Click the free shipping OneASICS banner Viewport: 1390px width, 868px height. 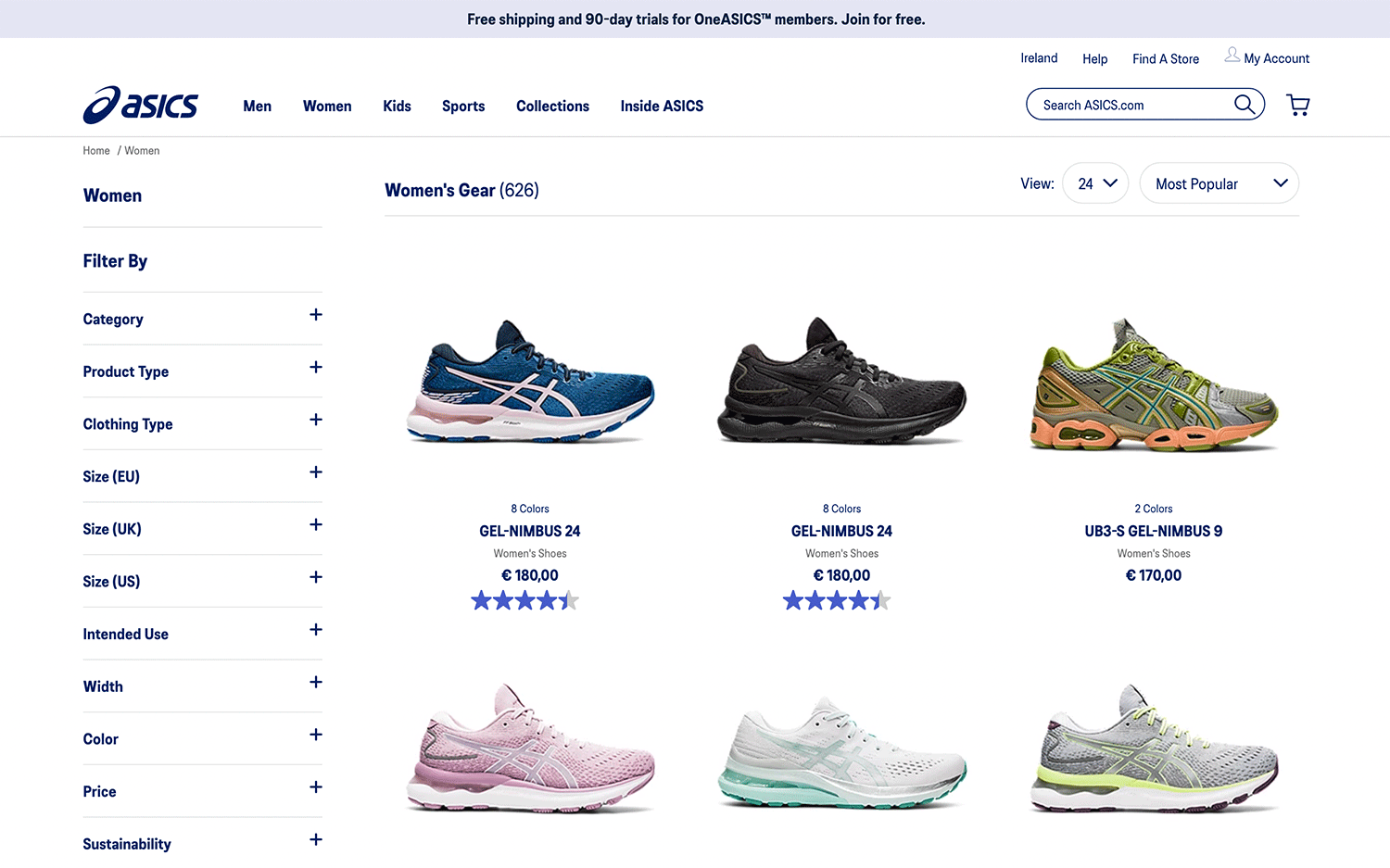click(695, 19)
